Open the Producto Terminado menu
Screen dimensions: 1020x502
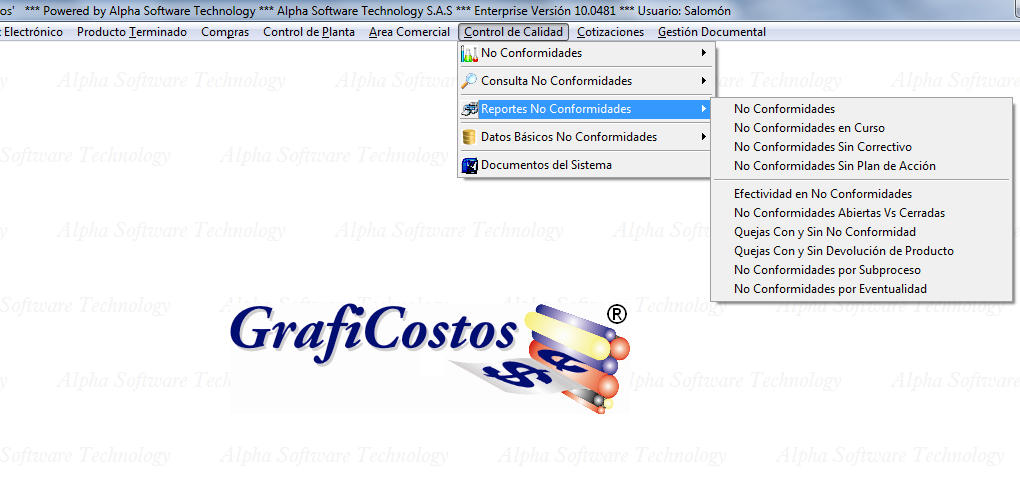(132, 32)
